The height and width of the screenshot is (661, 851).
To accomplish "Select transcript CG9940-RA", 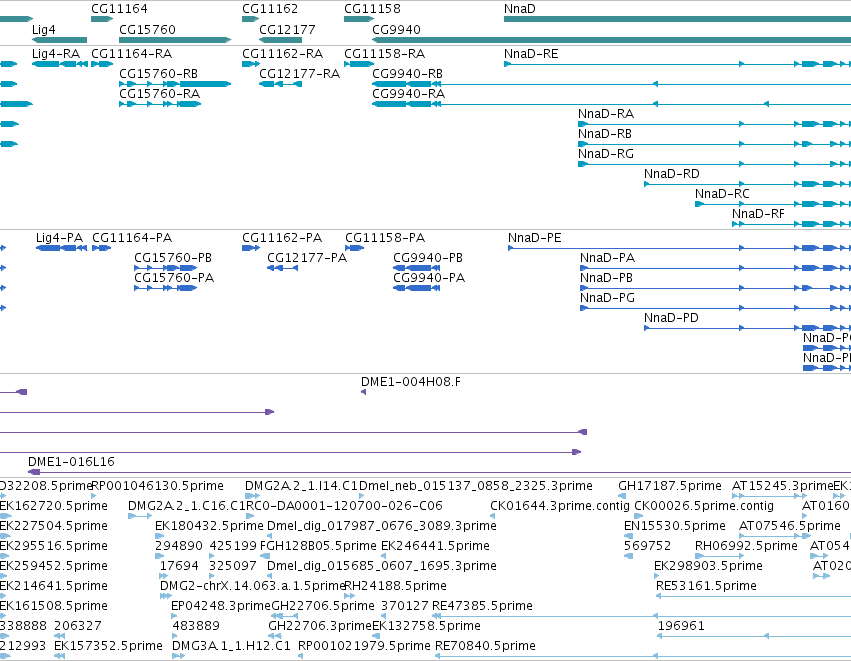I will click(611, 104).
